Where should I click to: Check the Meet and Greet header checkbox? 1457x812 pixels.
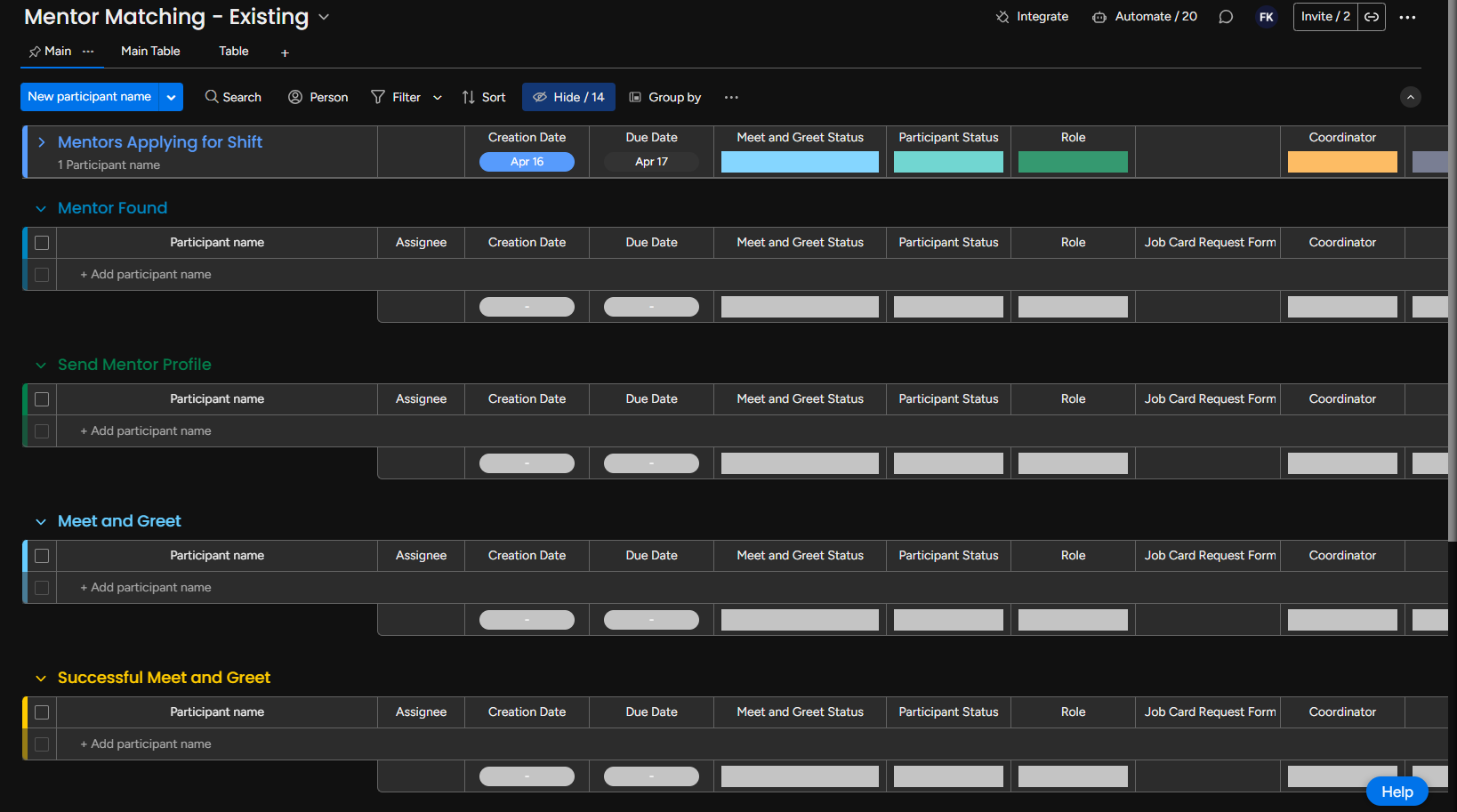[42, 556]
